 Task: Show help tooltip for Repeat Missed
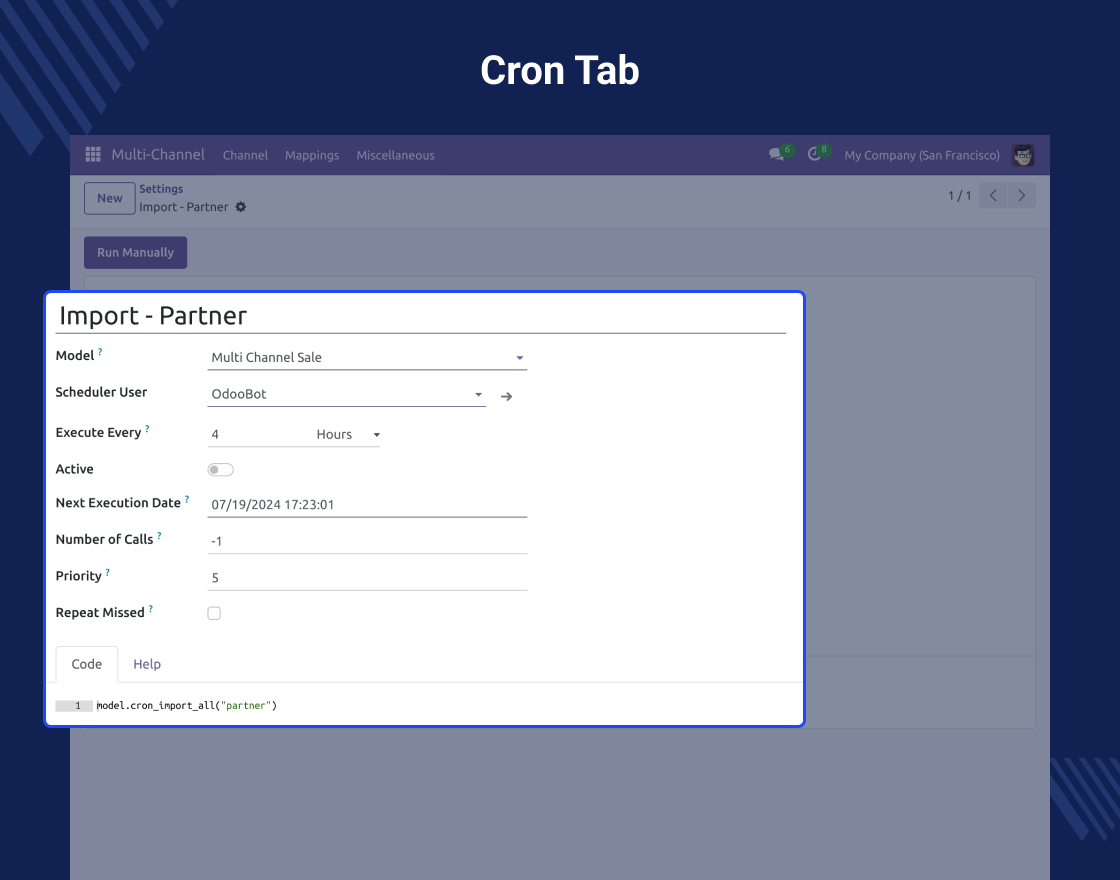[151, 609]
